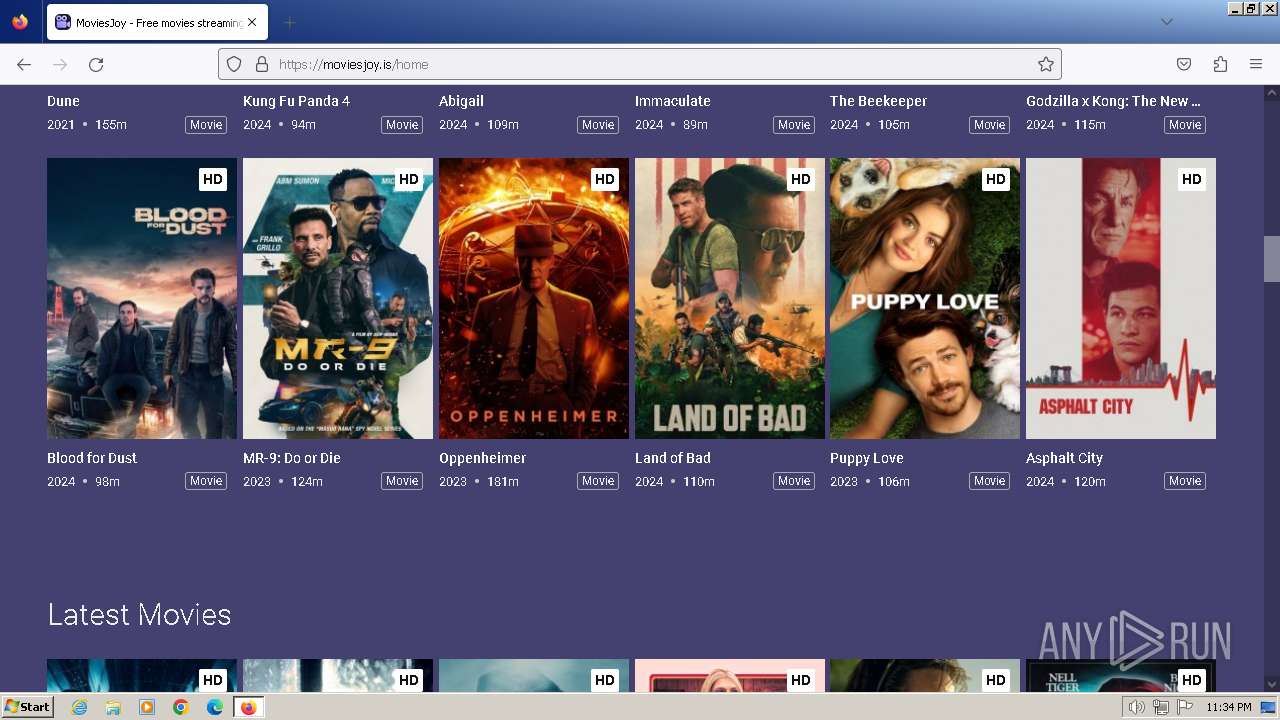Switch to Firefox taskbar button
The width and height of the screenshot is (1280, 720).
[248, 707]
